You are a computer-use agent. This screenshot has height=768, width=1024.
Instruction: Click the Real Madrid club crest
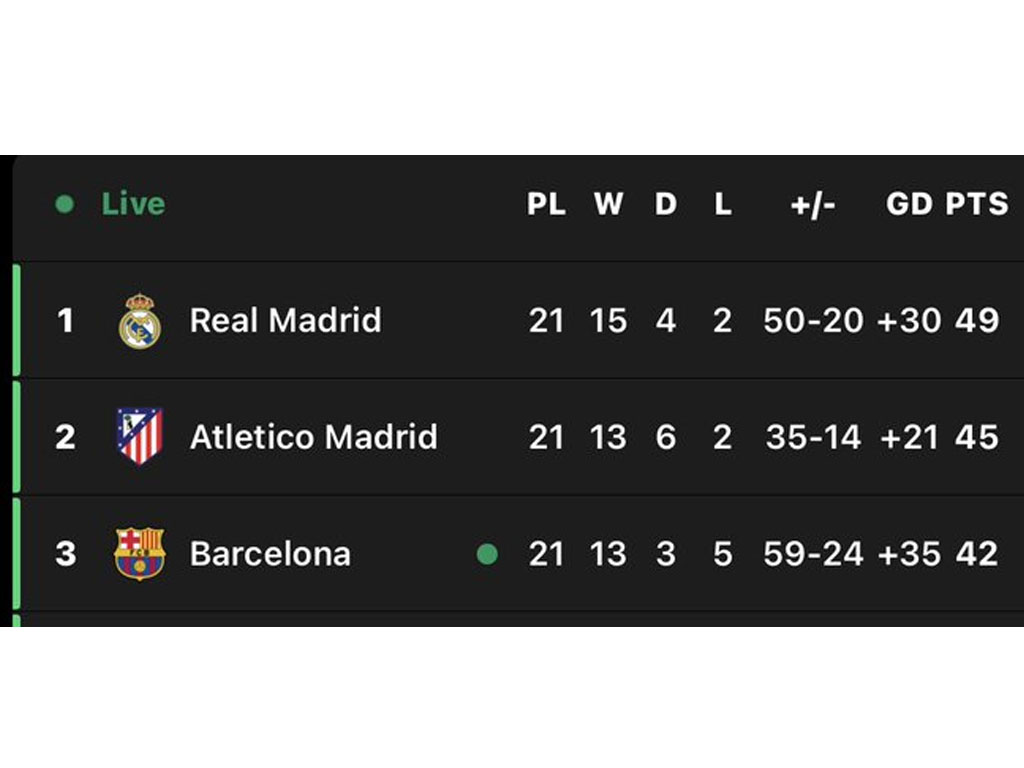(139, 321)
